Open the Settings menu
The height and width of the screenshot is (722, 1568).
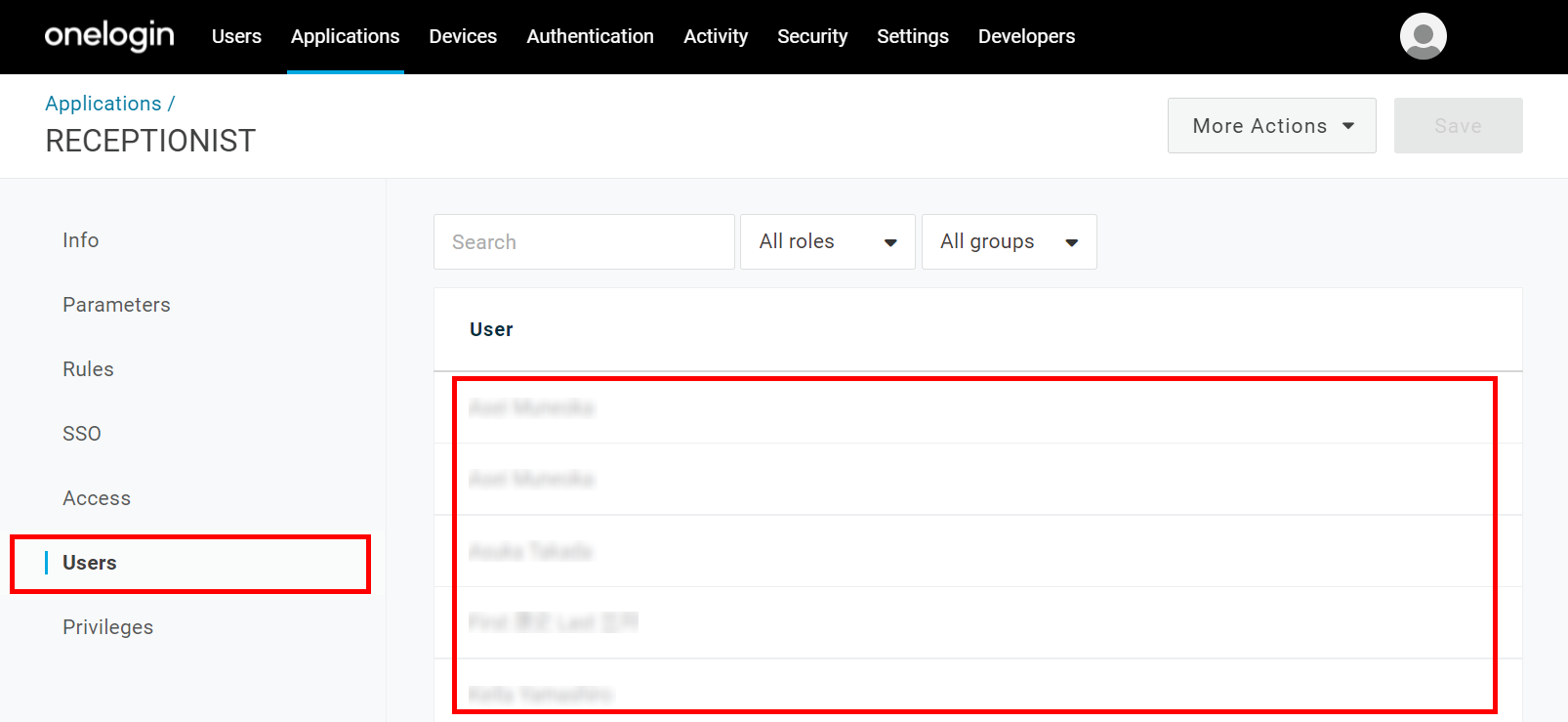tap(913, 36)
